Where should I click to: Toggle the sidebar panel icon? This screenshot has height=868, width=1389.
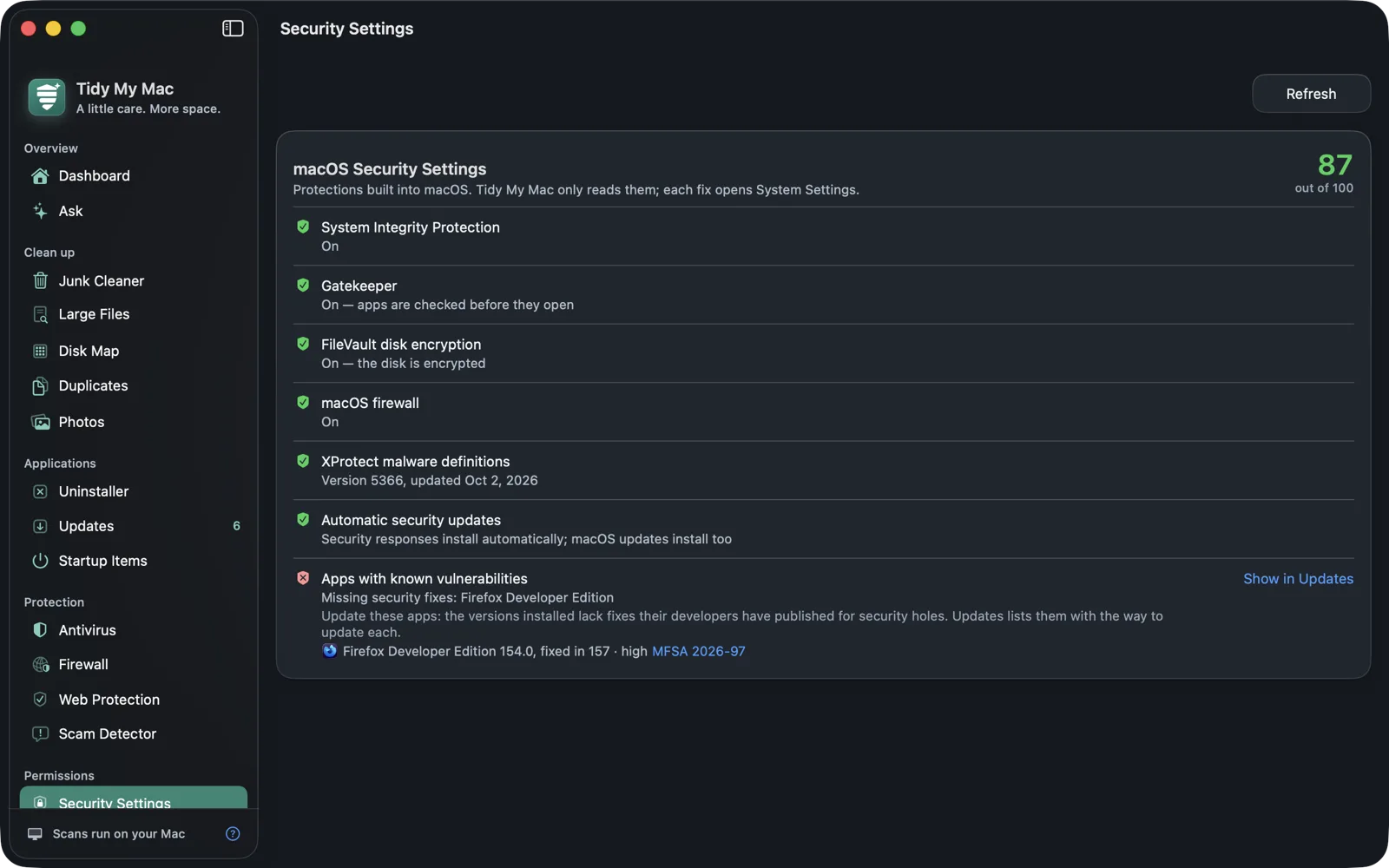click(x=233, y=29)
